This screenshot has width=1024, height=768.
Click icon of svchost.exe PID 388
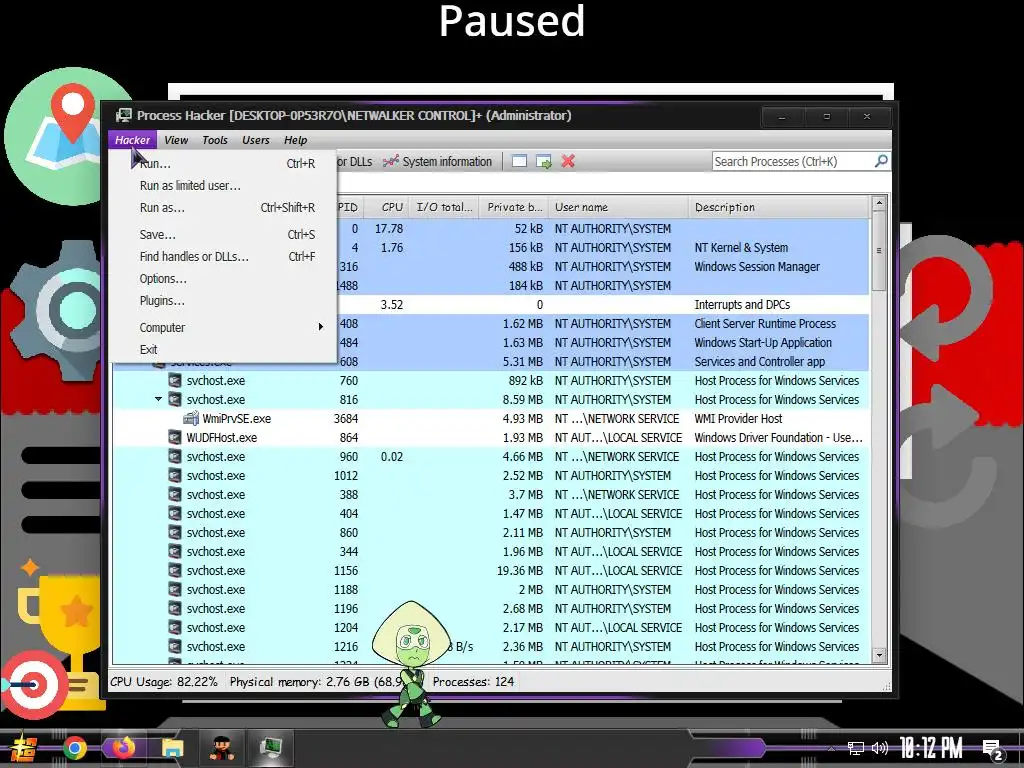[175, 494]
